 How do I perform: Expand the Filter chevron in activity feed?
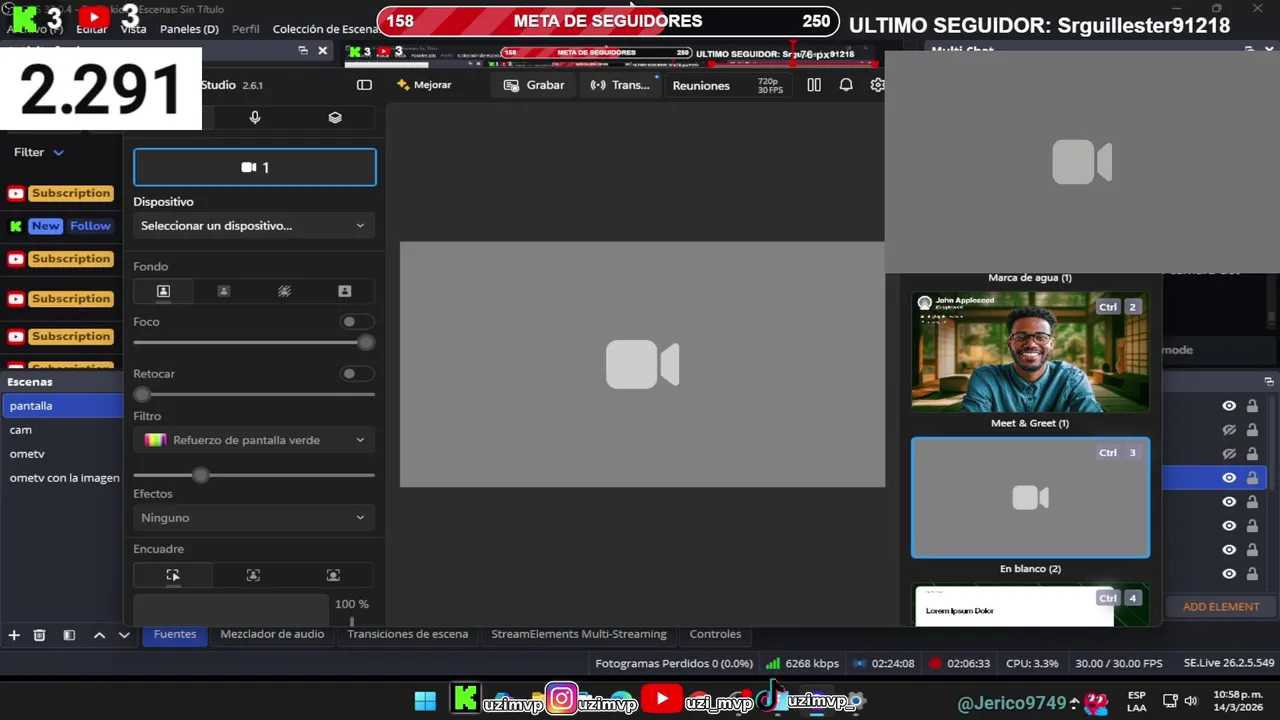(58, 152)
